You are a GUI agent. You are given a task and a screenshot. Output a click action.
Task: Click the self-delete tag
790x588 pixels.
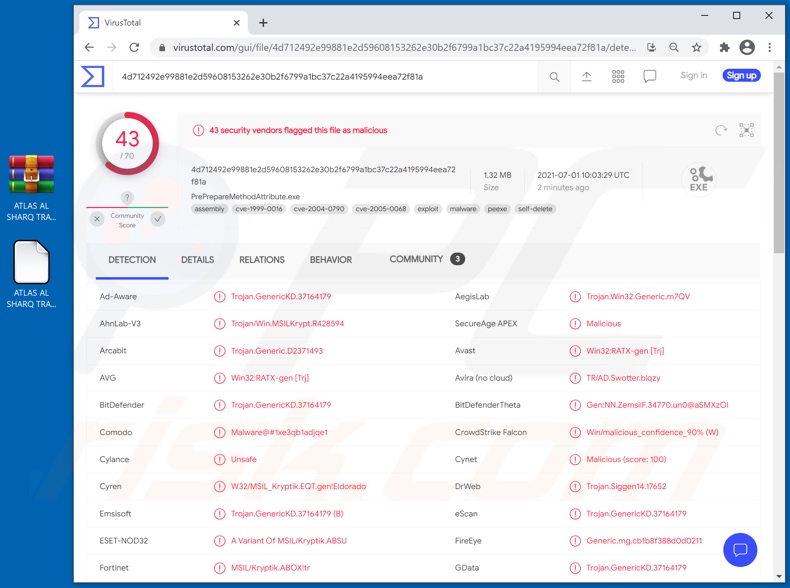[x=535, y=209]
